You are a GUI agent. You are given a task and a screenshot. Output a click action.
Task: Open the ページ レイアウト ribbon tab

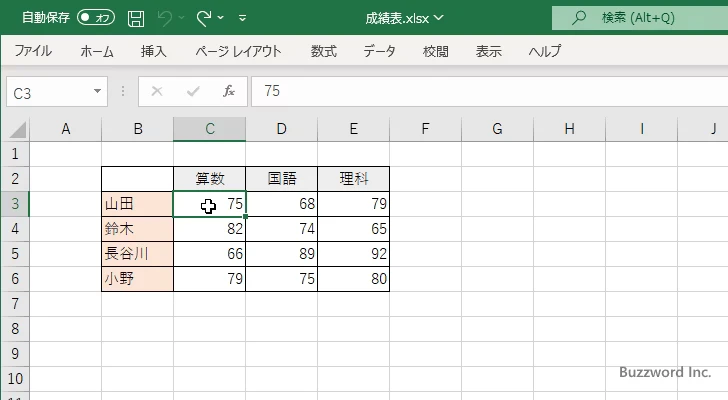[x=238, y=51]
